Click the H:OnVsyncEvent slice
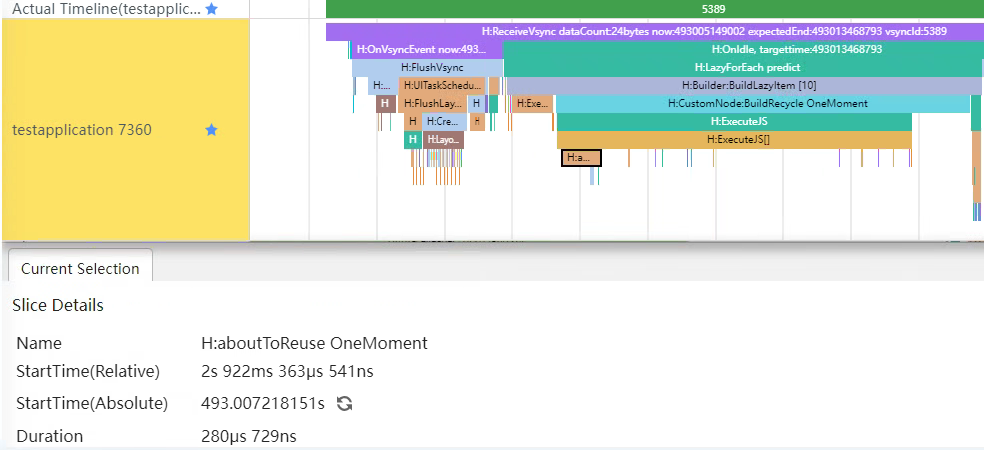The image size is (984, 450). coord(421,49)
